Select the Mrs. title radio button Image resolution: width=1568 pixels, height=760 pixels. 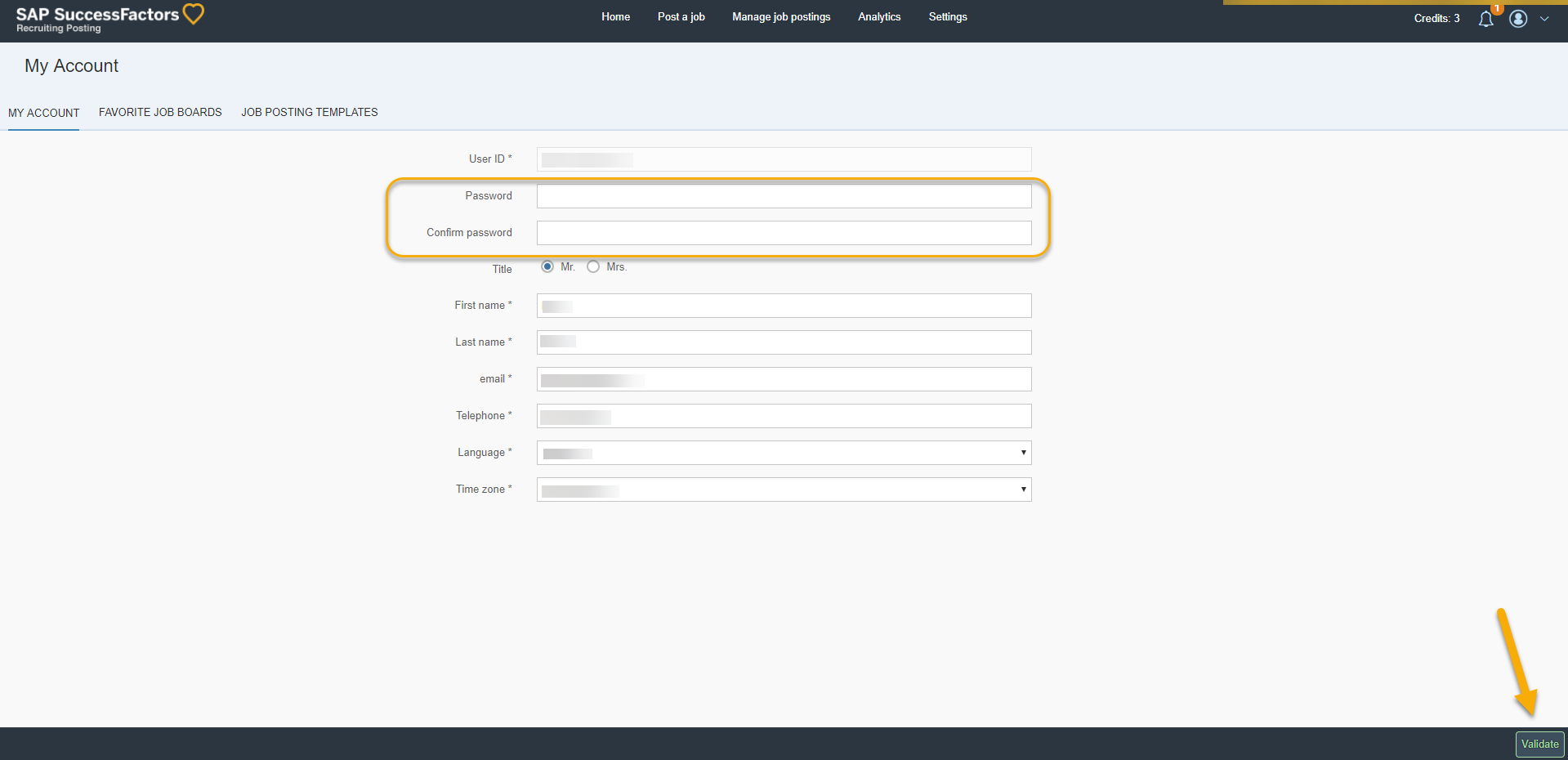tap(593, 266)
